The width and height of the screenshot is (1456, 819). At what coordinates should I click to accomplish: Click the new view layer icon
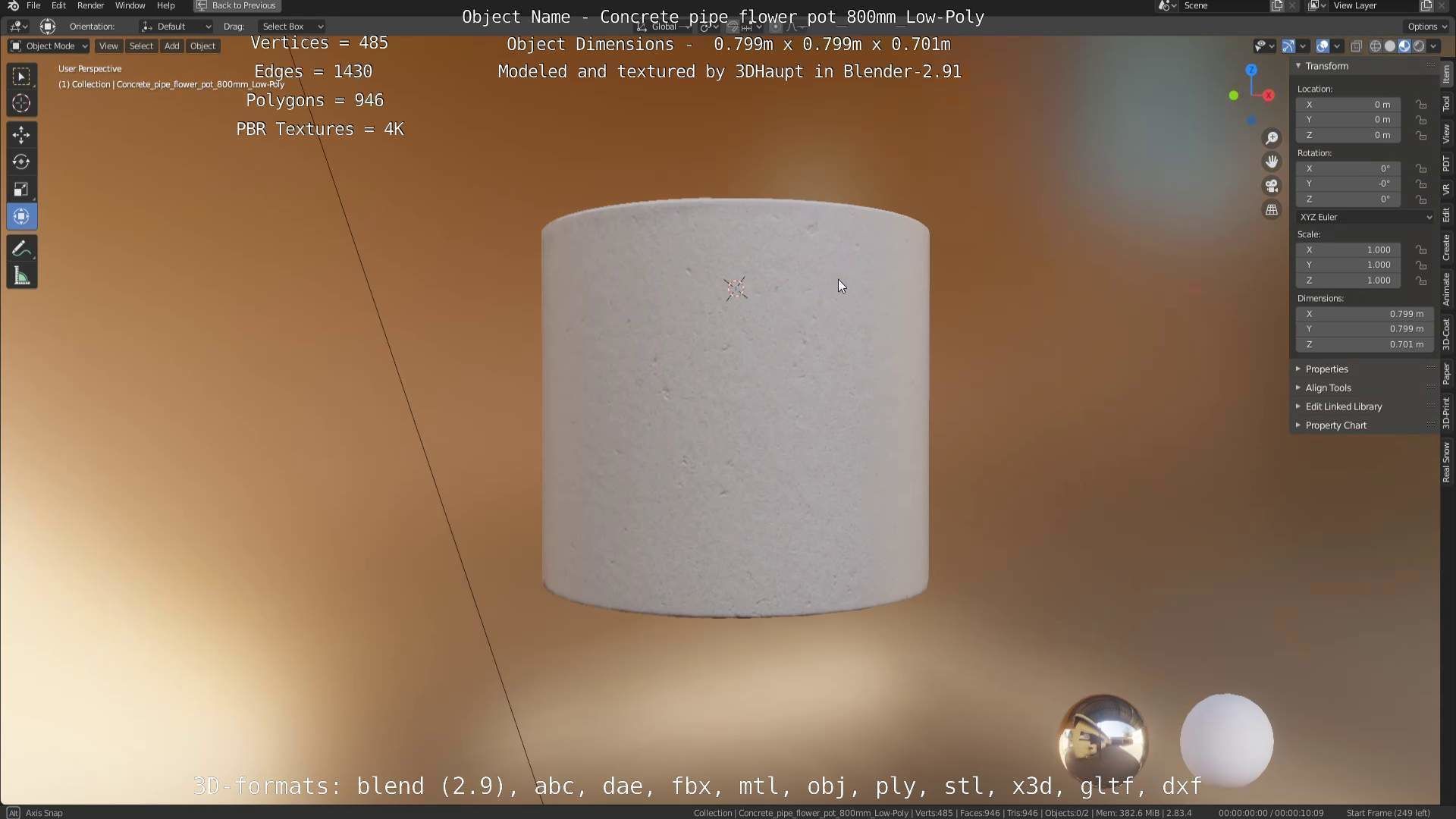(1426, 5)
